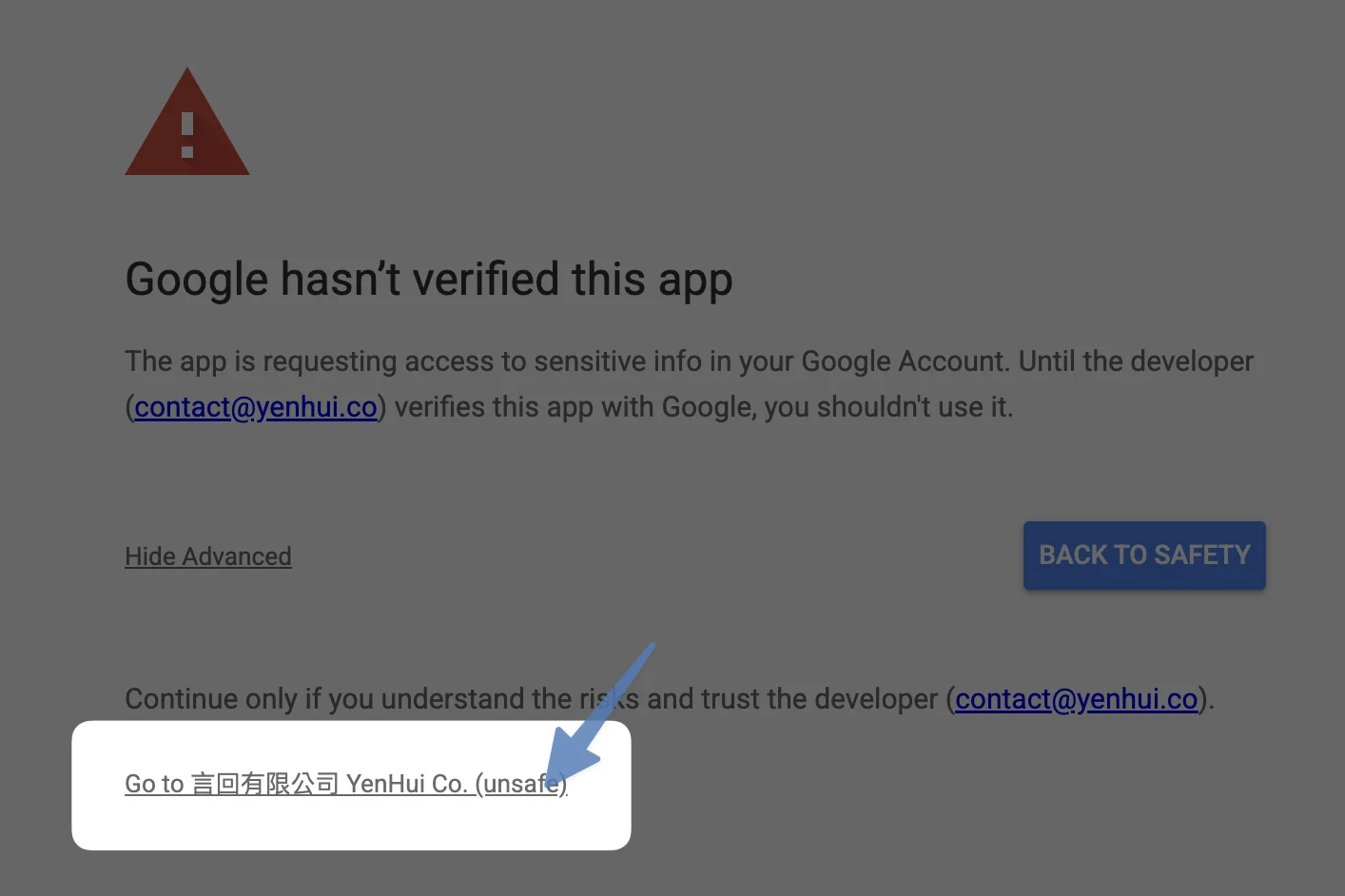Open the Go to YenHui Co. (unsafe) link
This screenshot has width=1345, height=896.
point(346,784)
